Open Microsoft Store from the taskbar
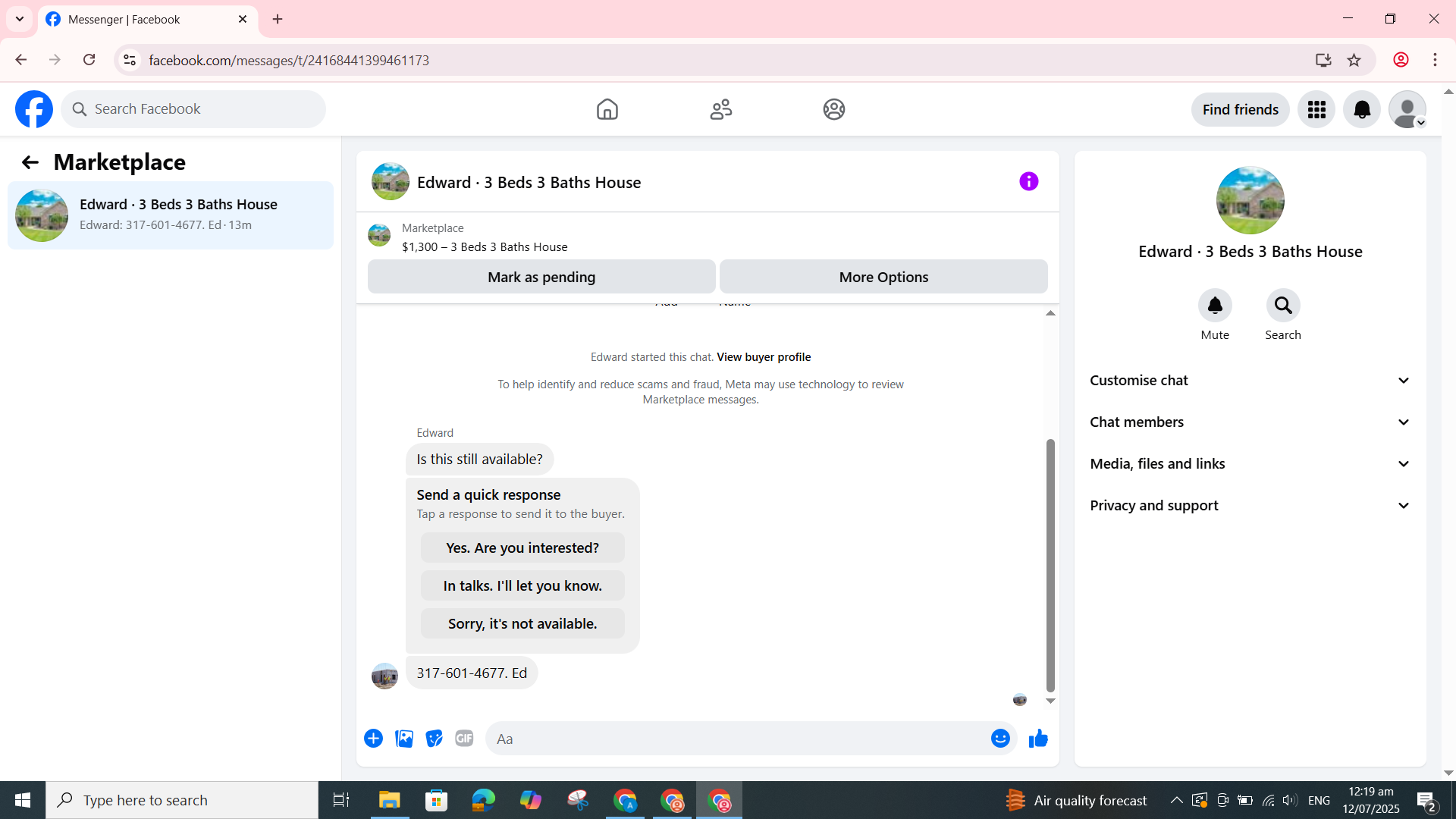1456x819 pixels. tap(436, 800)
